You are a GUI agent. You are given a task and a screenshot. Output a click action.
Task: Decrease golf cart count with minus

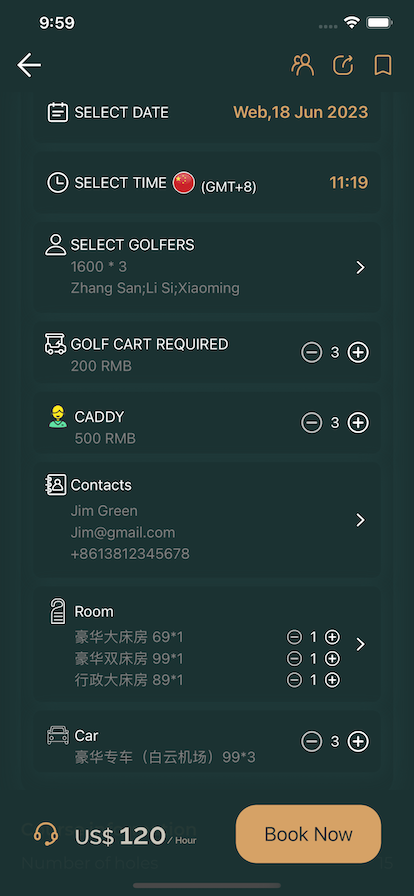point(312,353)
